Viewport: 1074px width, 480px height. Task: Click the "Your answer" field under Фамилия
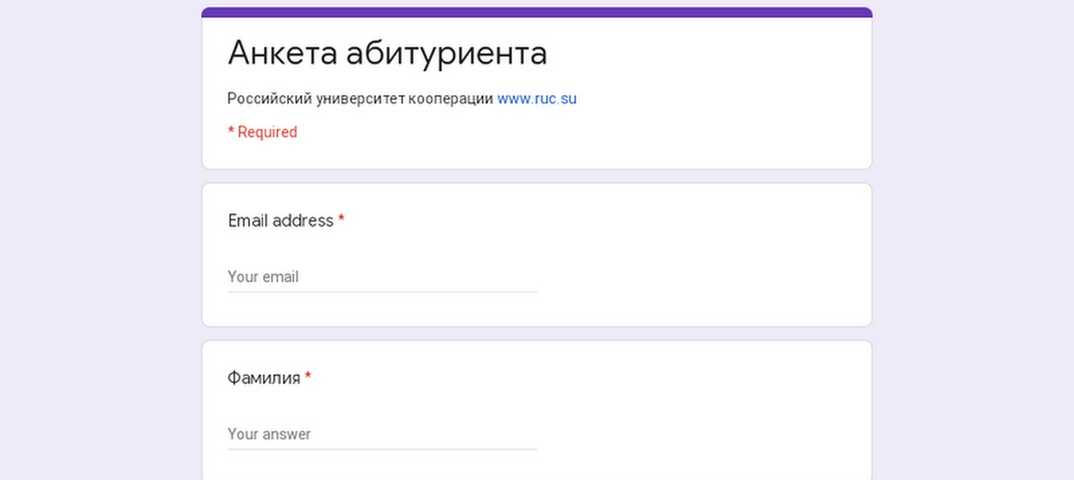(x=382, y=434)
